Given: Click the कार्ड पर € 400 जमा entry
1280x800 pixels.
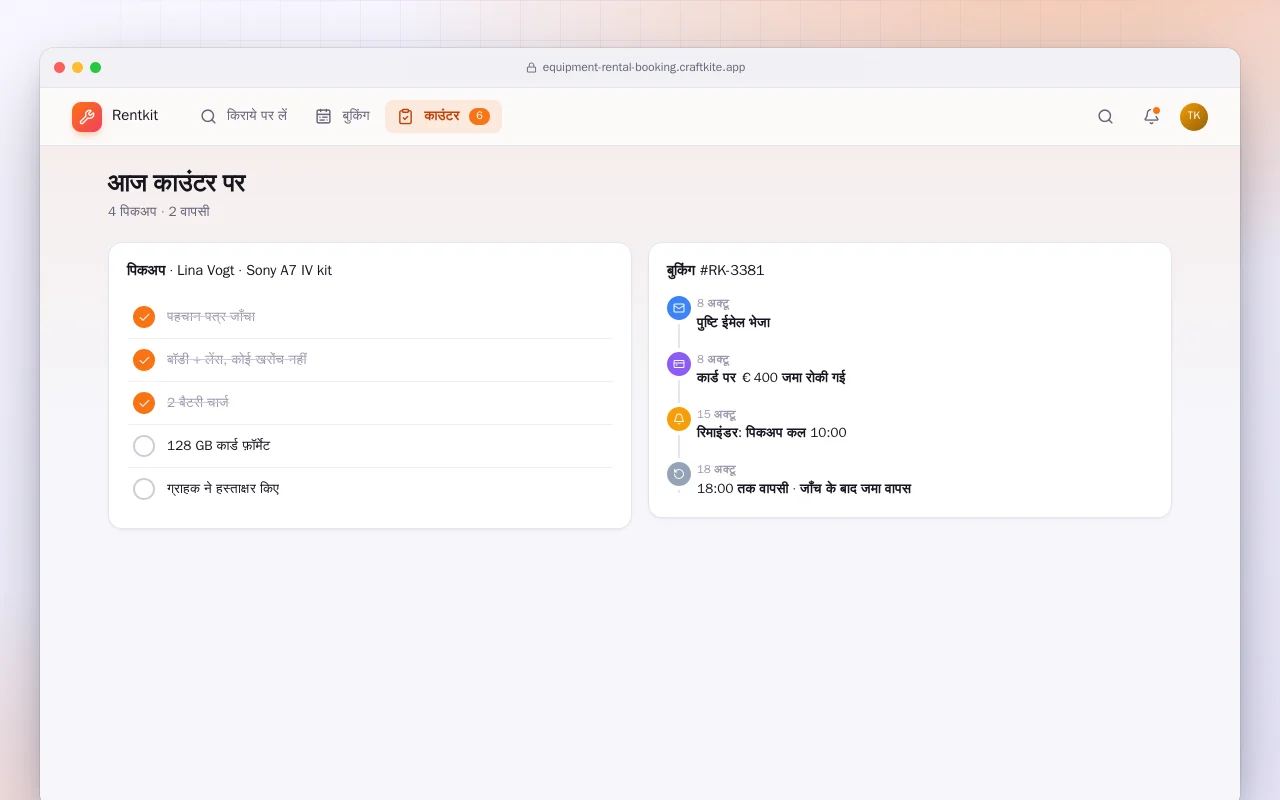Looking at the screenshot, I should (x=771, y=378).
